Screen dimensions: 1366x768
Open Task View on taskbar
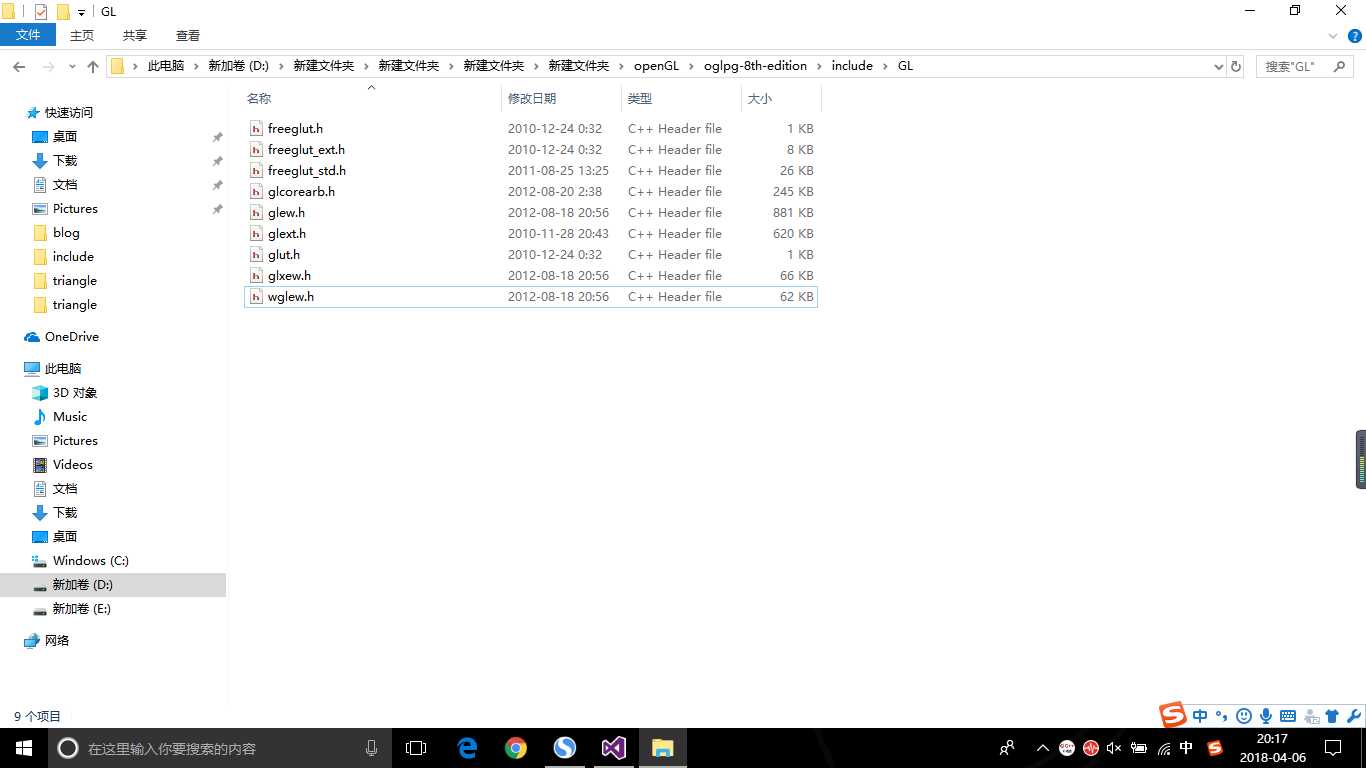(x=416, y=748)
